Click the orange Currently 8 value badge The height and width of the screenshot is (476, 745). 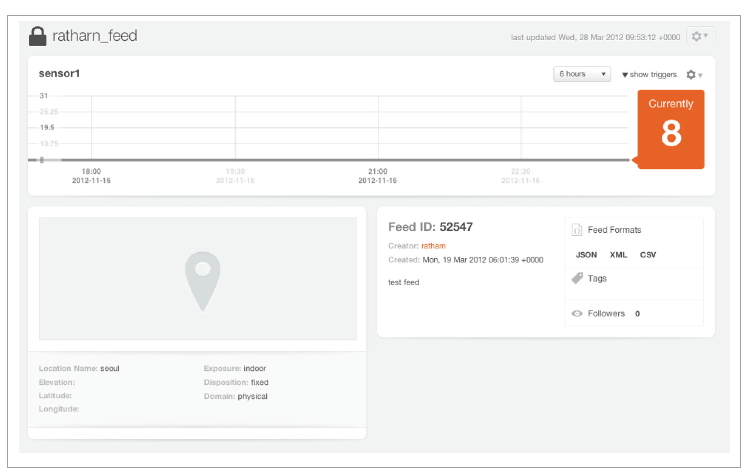[671, 128]
